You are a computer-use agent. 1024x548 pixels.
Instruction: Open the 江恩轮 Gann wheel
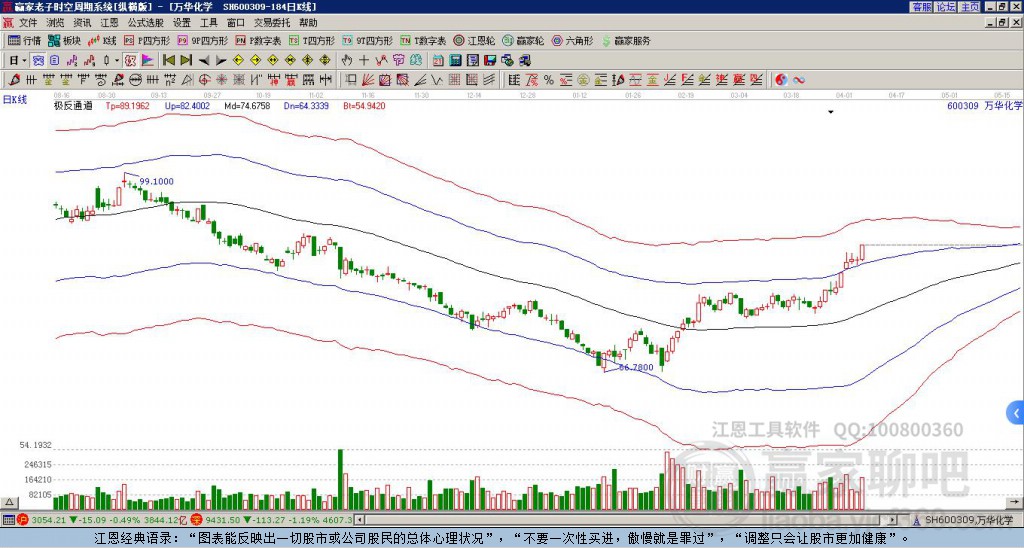tap(474, 40)
